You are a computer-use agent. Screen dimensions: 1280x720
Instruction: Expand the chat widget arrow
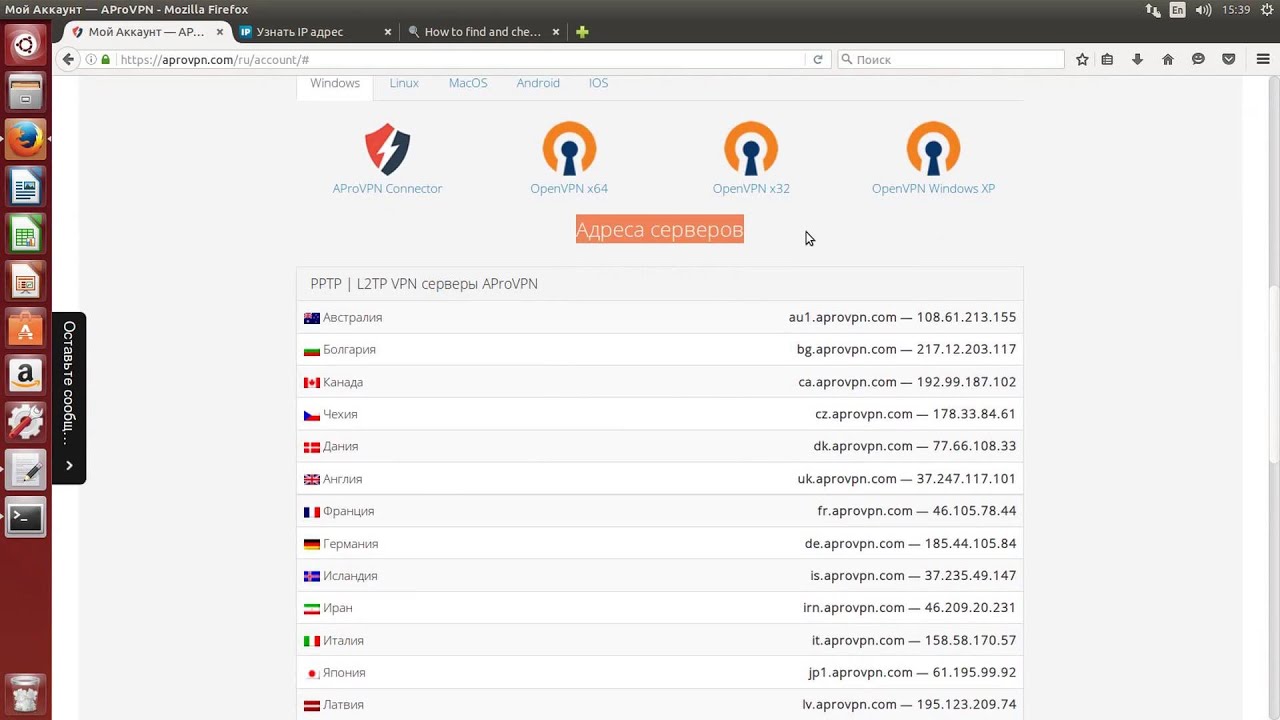[69, 465]
